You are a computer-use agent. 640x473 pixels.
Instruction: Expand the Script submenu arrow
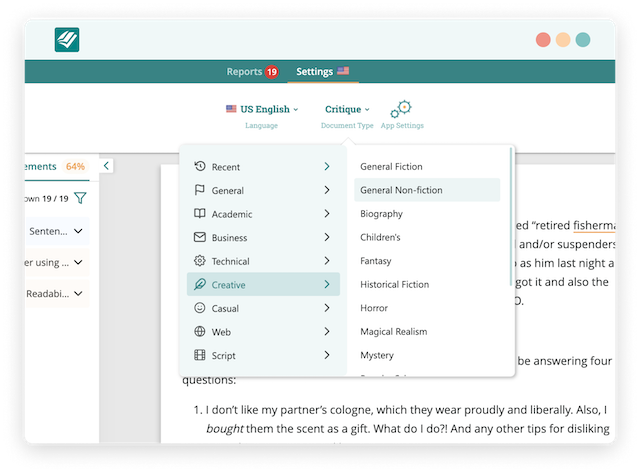327,355
